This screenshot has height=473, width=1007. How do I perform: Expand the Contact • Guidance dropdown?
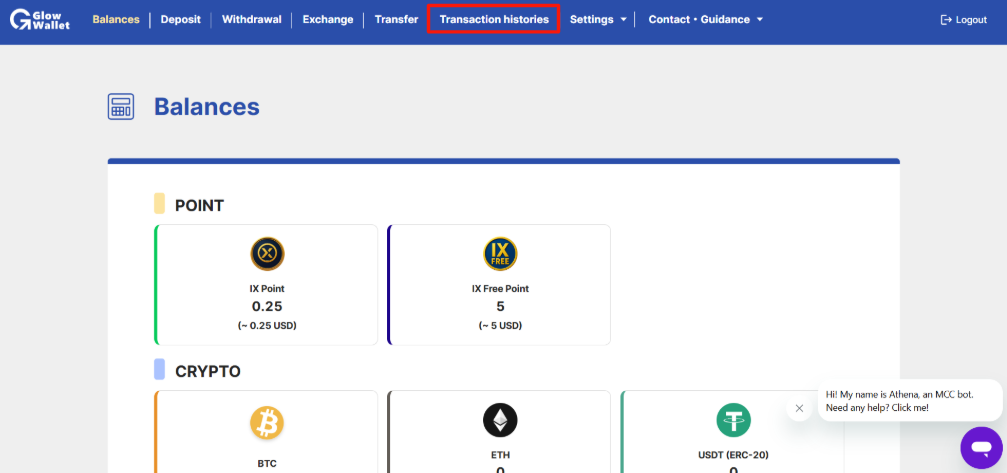click(x=705, y=19)
